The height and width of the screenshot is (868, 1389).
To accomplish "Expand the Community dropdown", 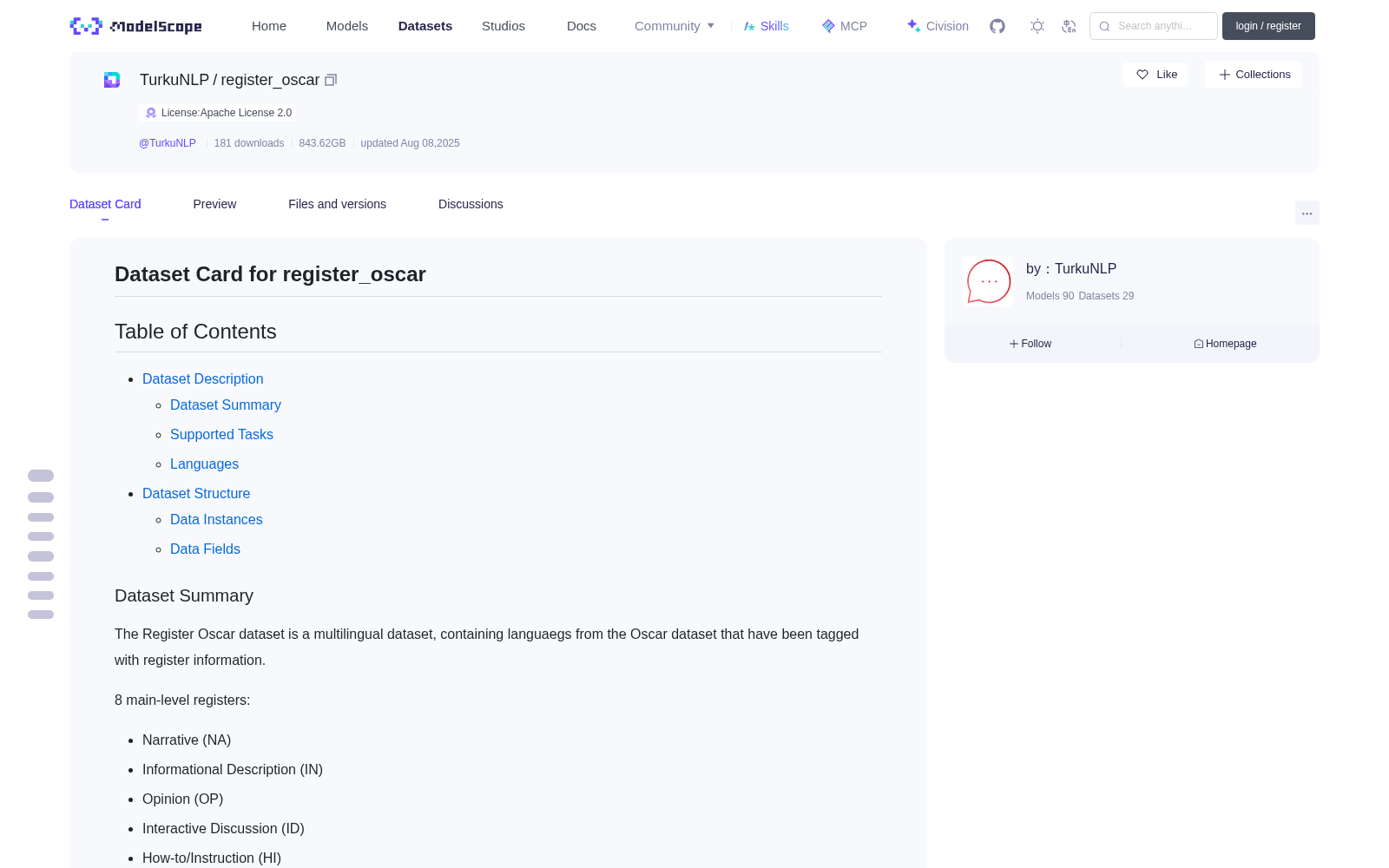I will click(675, 26).
